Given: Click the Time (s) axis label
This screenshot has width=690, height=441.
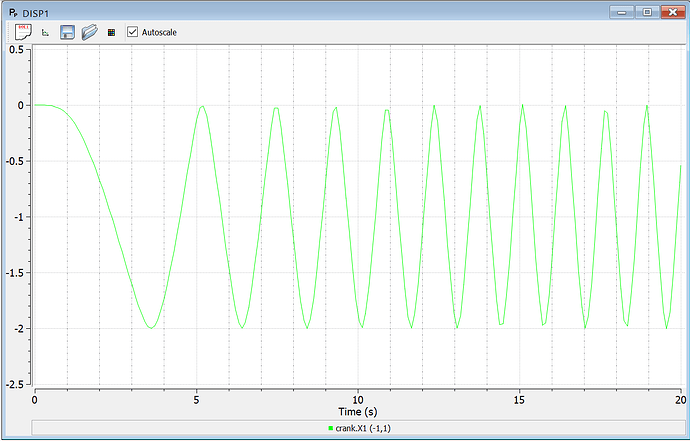Looking at the screenshot, I should (358, 412).
